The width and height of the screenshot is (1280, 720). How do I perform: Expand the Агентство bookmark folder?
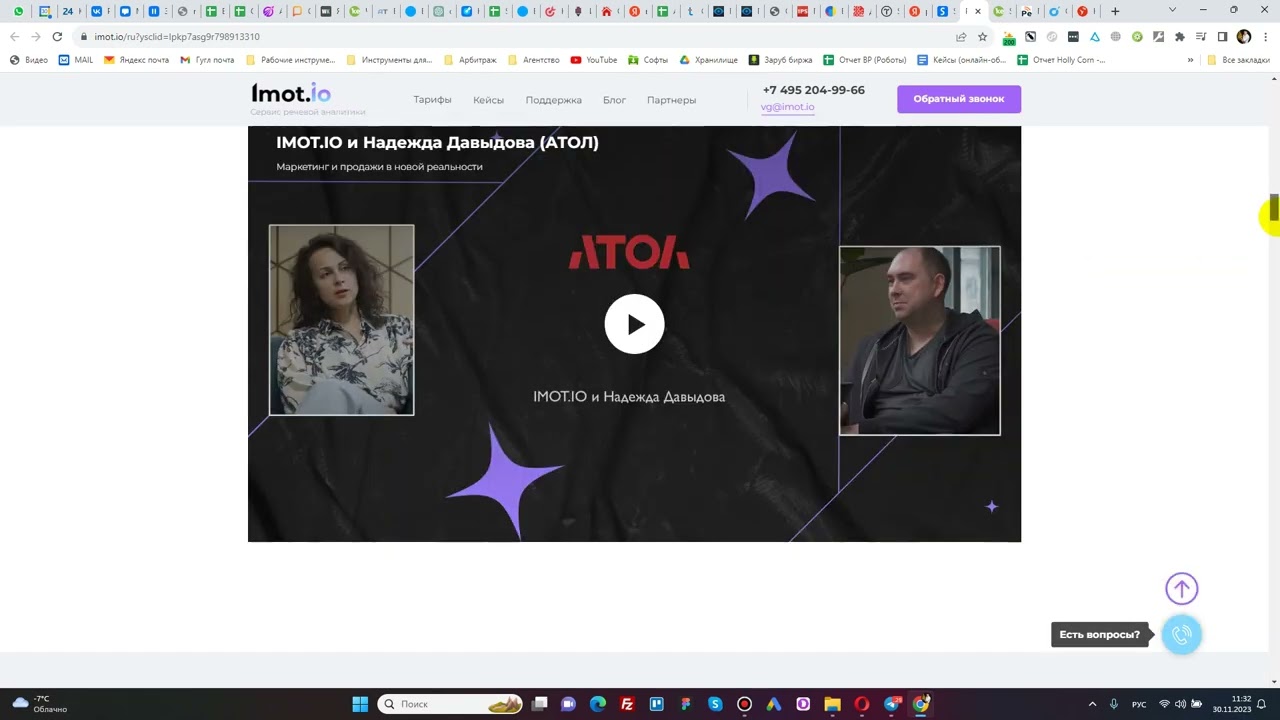click(534, 60)
